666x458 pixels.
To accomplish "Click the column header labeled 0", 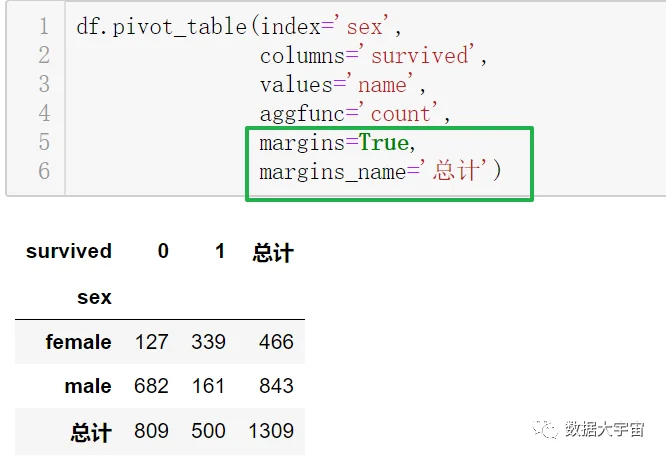I will click(163, 251).
